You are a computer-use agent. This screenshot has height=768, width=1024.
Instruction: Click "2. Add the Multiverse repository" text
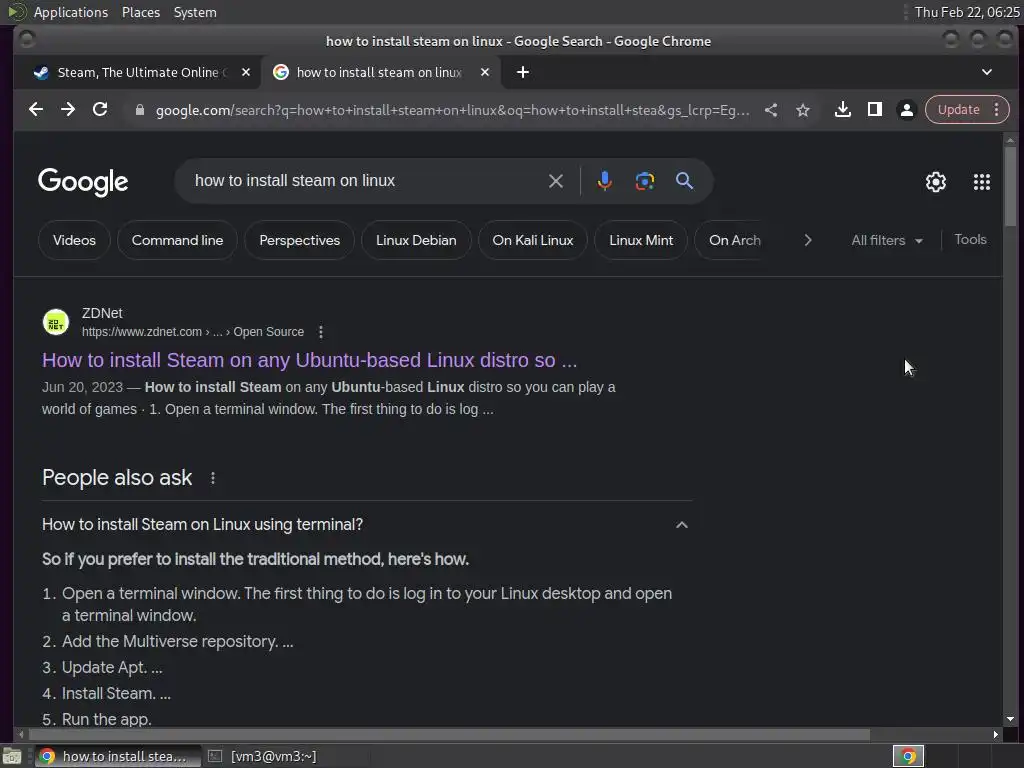[168, 641]
